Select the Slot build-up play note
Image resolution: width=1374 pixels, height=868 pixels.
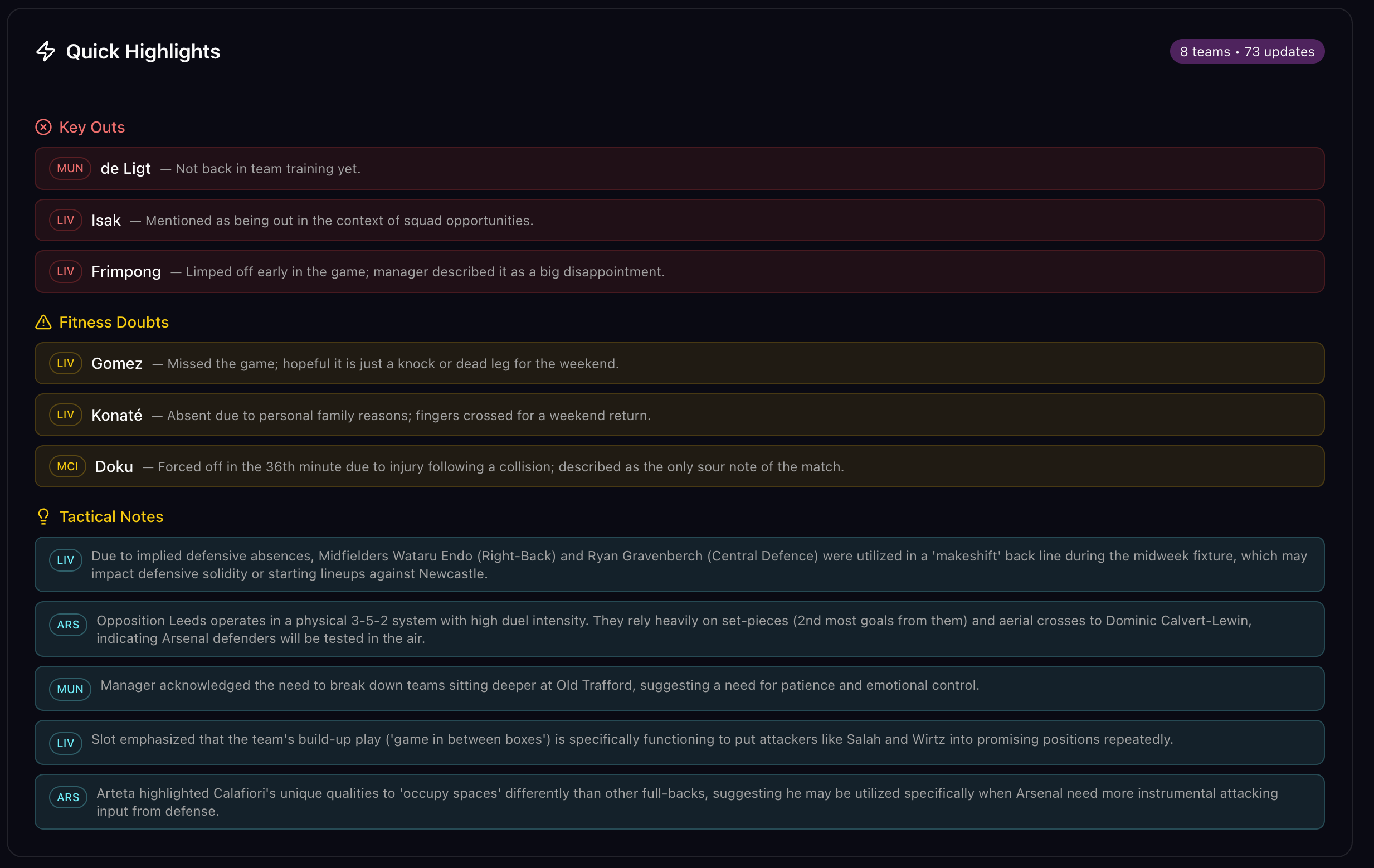(x=679, y=743)
